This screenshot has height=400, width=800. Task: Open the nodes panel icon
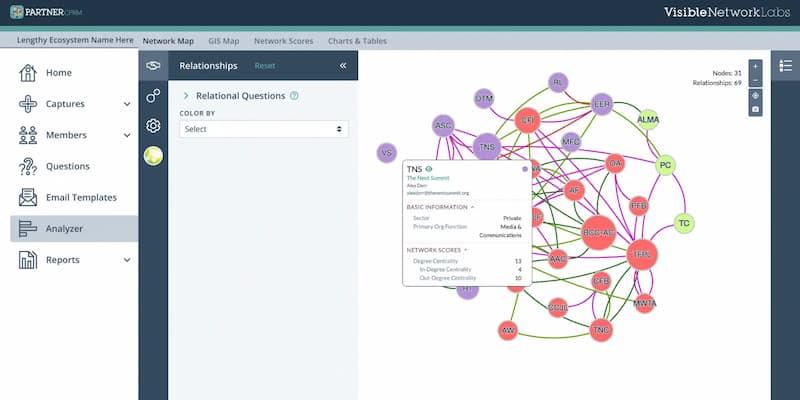click(153, 95)
